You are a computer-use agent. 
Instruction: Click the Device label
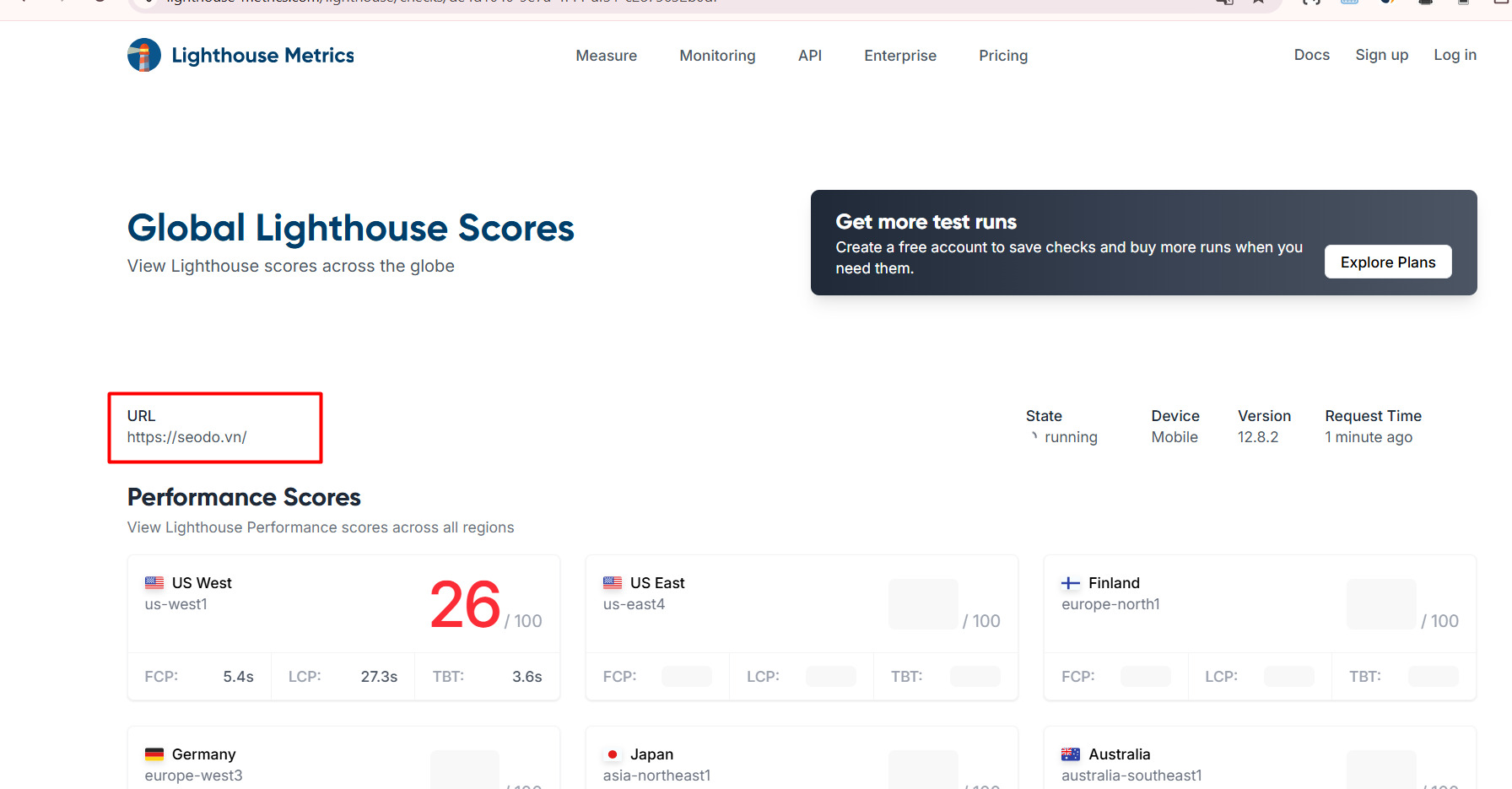pyautogui.click(x=1175, y=416)
